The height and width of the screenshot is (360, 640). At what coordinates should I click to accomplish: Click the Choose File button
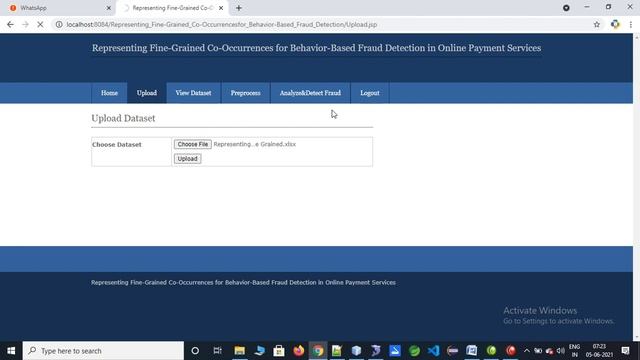(x=193, y=144)
